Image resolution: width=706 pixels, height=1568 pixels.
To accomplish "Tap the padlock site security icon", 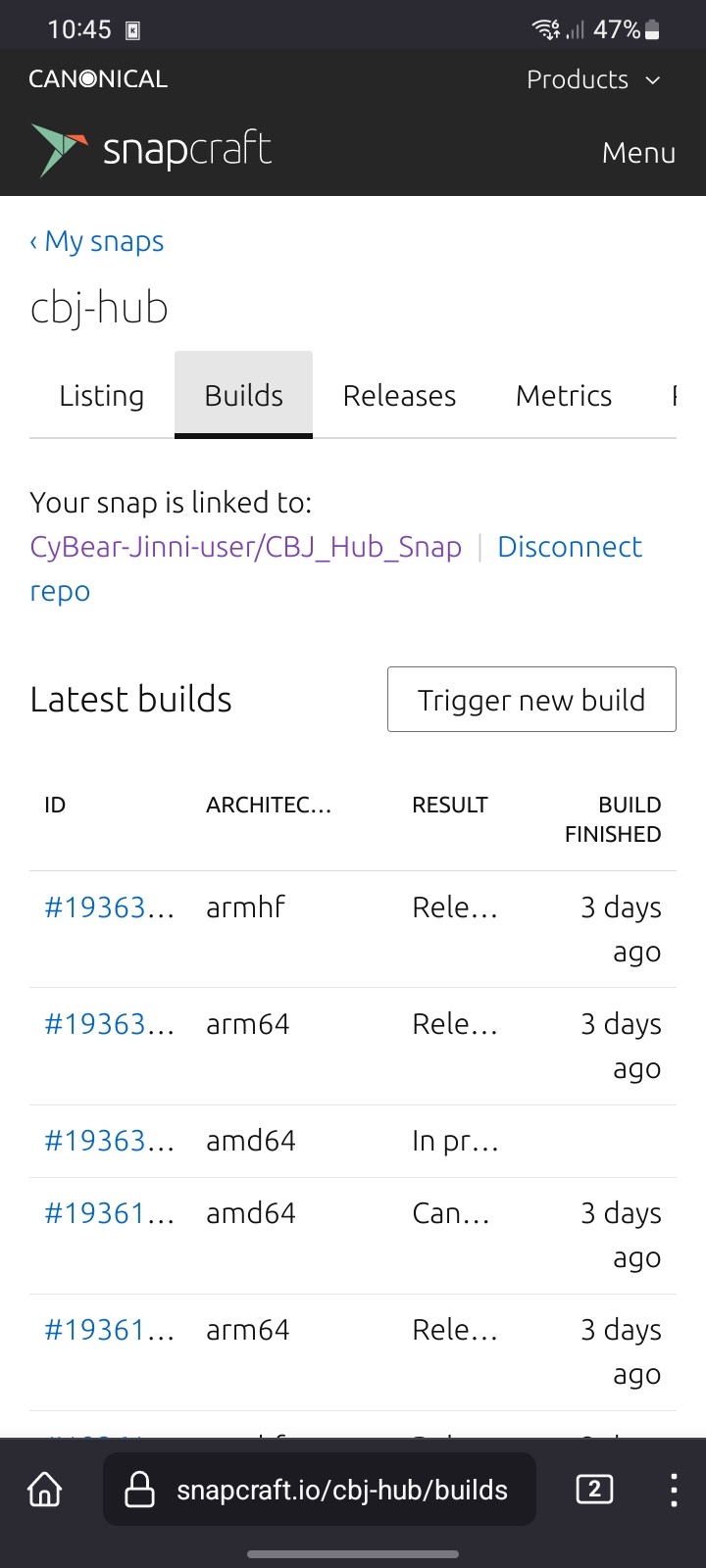I will click(x=140, y=1490).
